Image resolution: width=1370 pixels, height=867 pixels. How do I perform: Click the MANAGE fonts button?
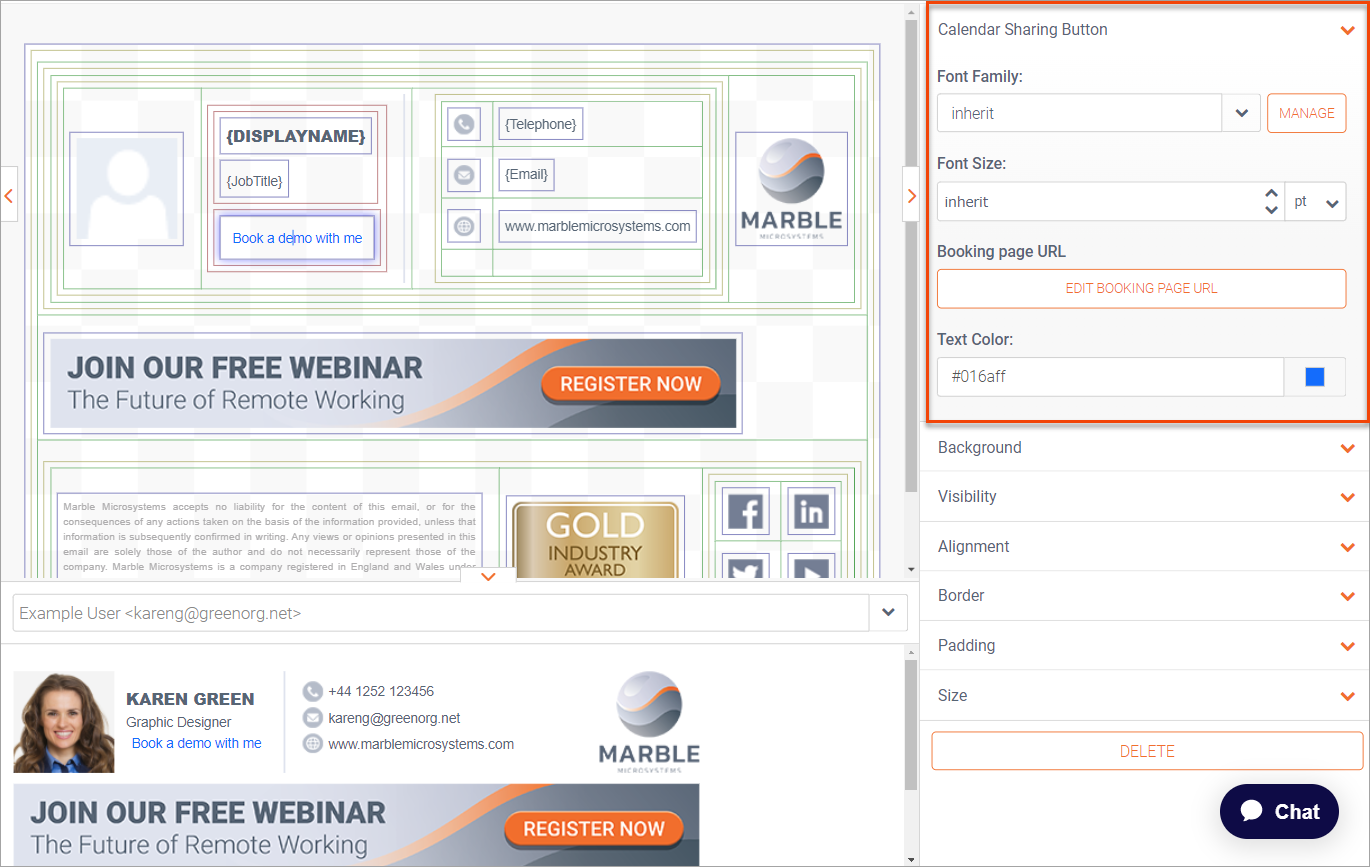click(x=1306, y=113)
